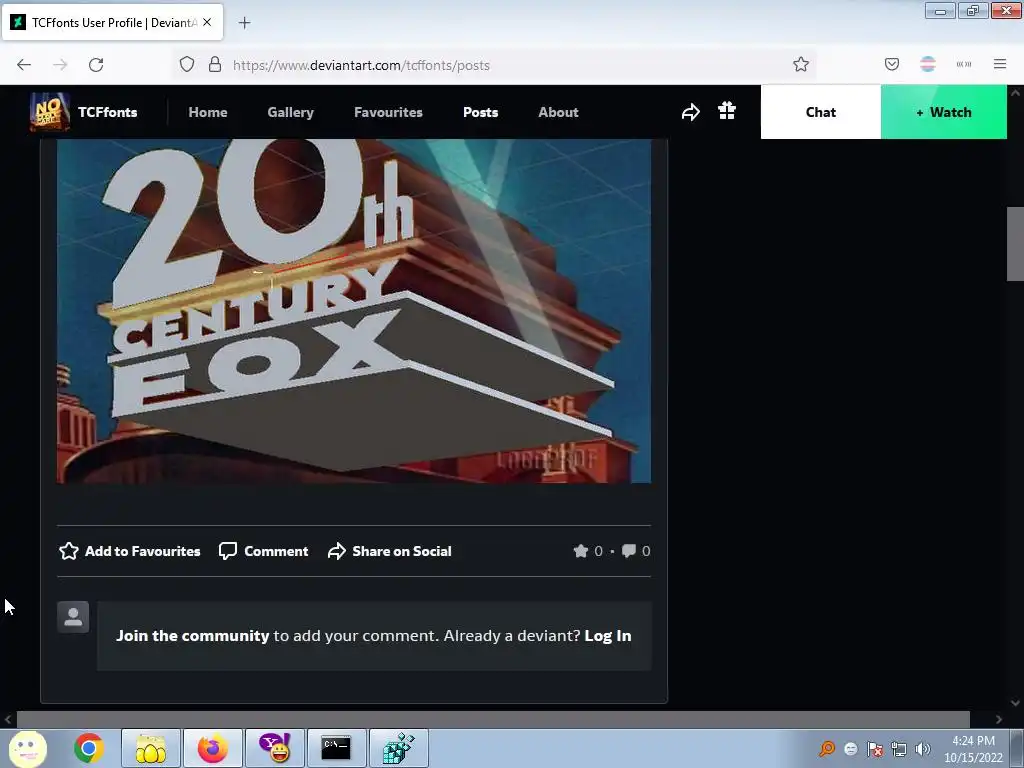Click the Log In link
The height and width of the screenshot is (768, 1024).
click(607, 635)
